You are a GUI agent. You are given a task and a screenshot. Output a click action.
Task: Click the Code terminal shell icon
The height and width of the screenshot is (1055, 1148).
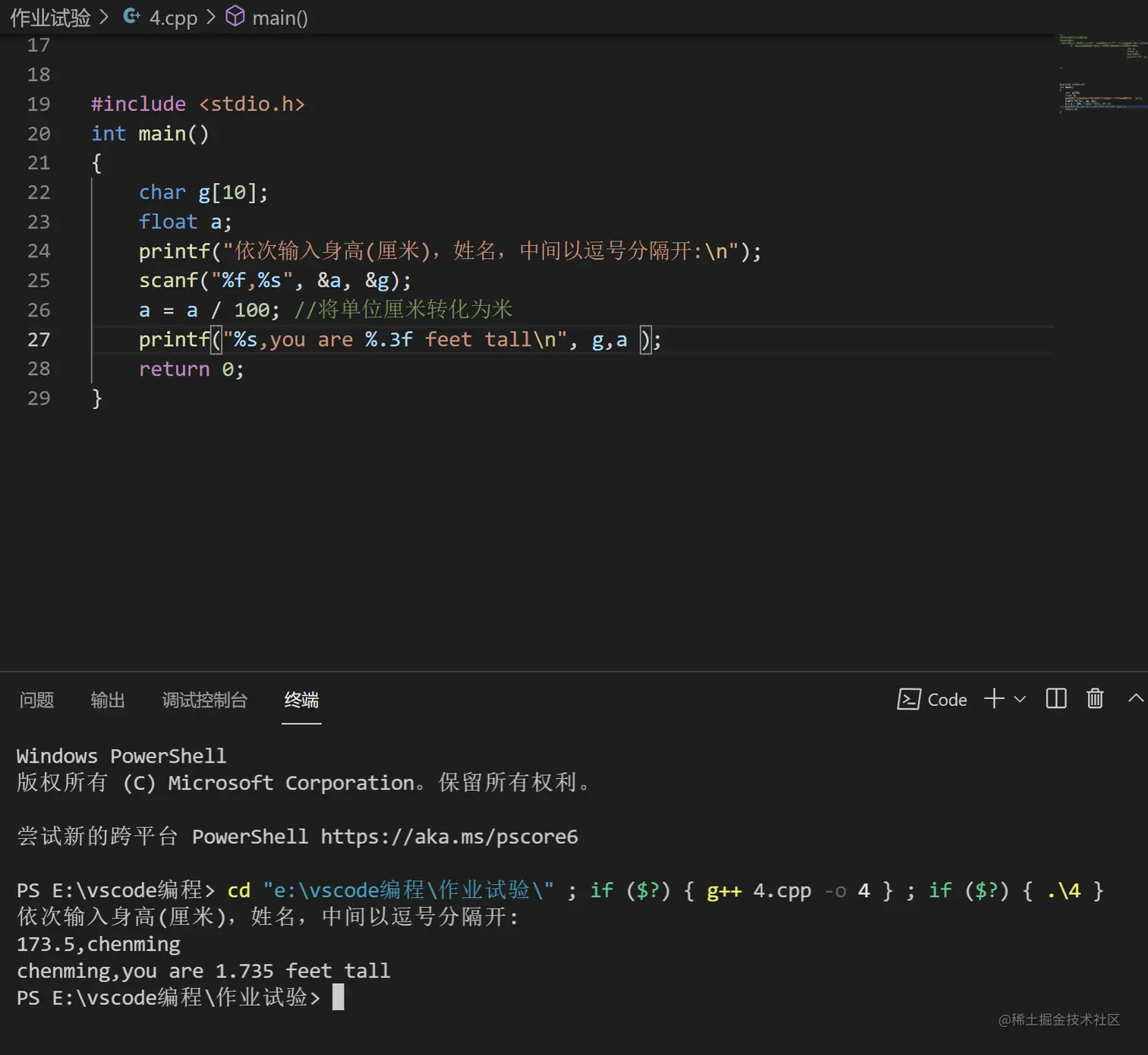point(909,699)
